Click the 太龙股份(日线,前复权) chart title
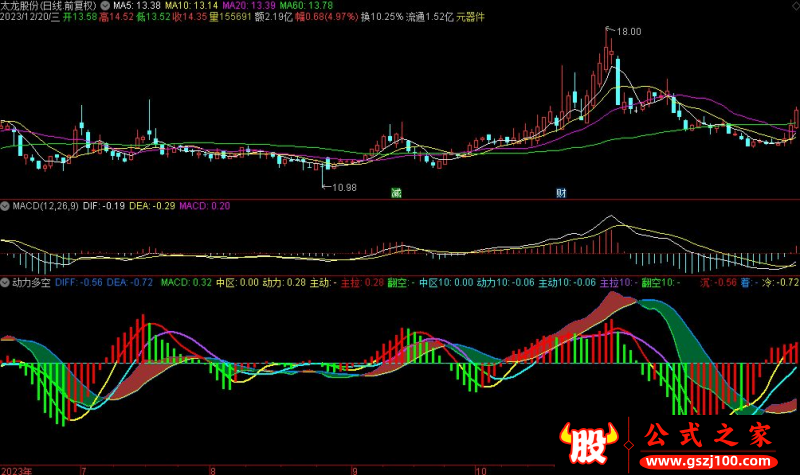This screenshot has width=800, height=475. coord(48,6)
